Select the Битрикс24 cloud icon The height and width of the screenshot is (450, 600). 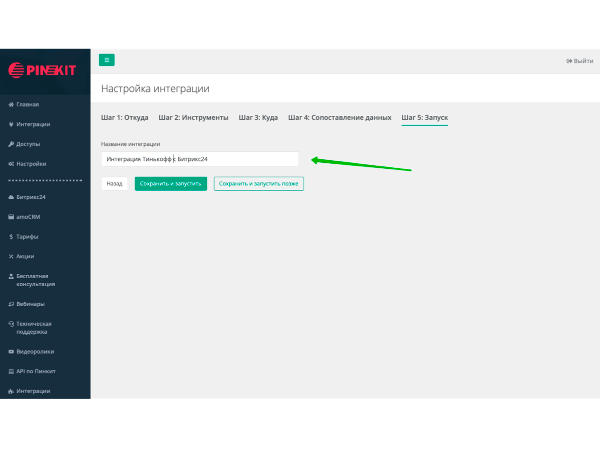coord(10,197)
